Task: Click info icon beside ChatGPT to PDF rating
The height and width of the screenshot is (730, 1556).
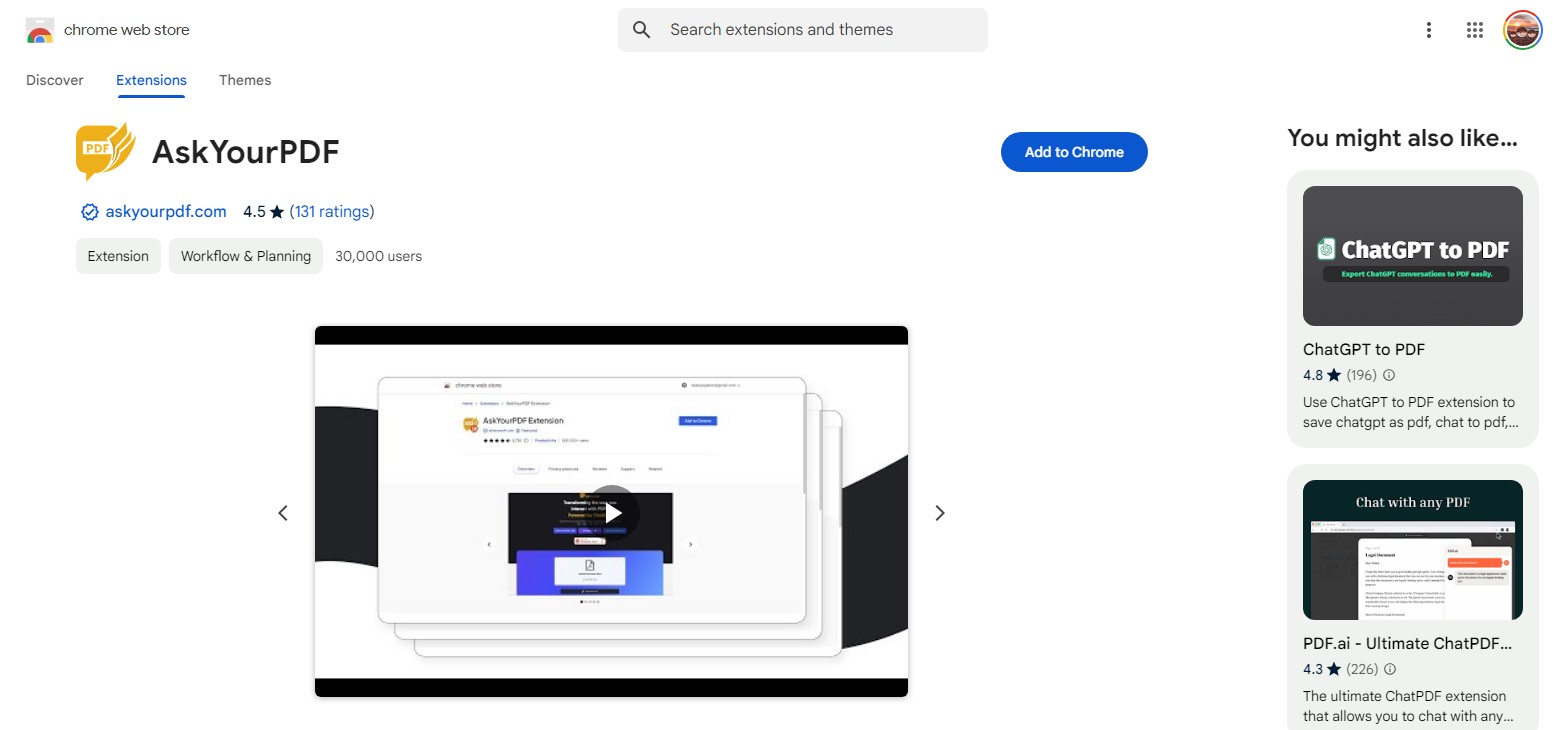Action: (1389, 376)
